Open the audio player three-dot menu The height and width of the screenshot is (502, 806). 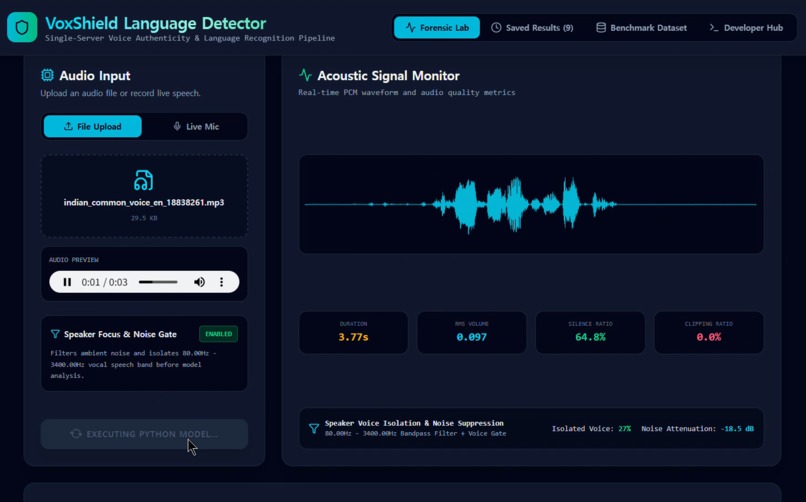pyautogui.click(x=222, y=282)
